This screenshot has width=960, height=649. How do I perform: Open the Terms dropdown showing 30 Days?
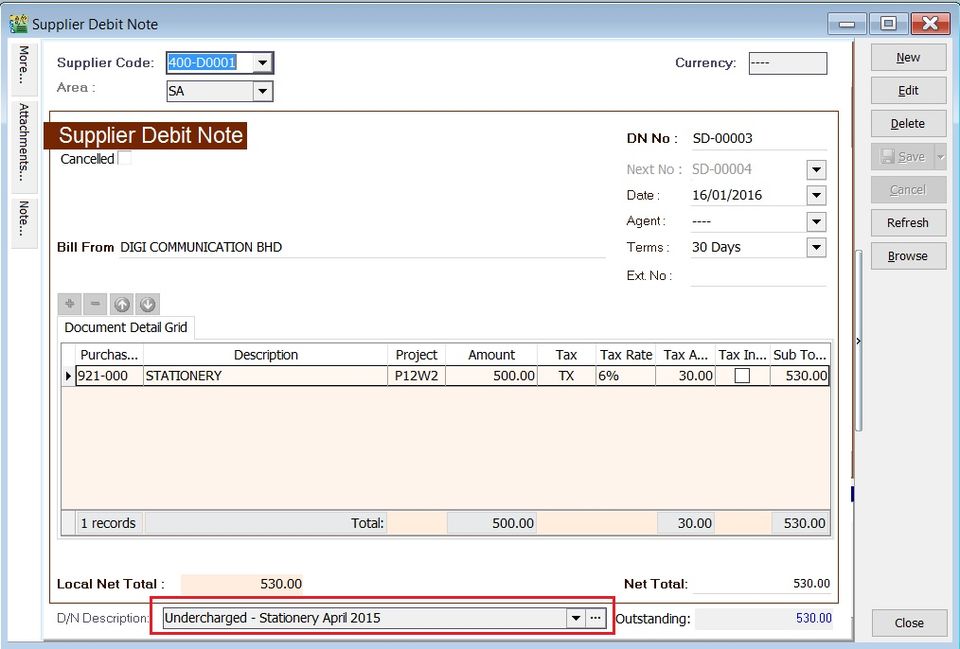(x=815, y=247)
